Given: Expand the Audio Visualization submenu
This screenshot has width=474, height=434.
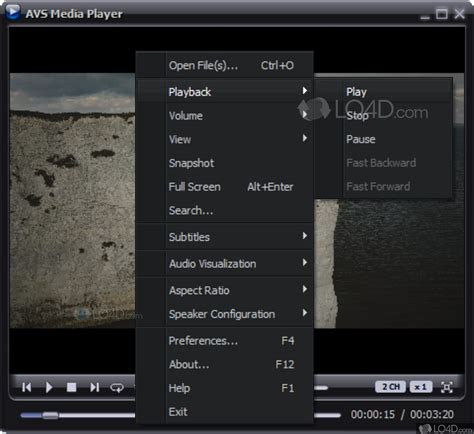Looking at the screenshot, I should (x=224, y=264).
